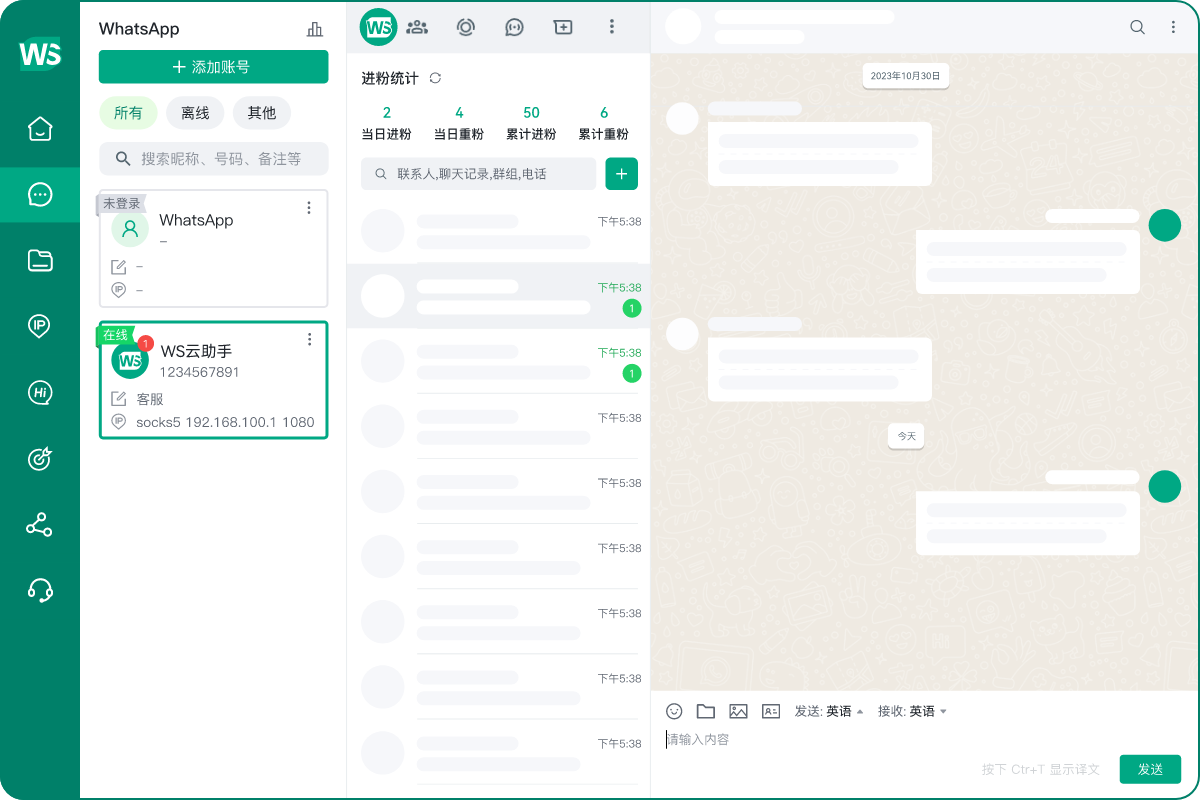Open 接收 language dropdown 英语
The image size is (1200, 800).
928,711
